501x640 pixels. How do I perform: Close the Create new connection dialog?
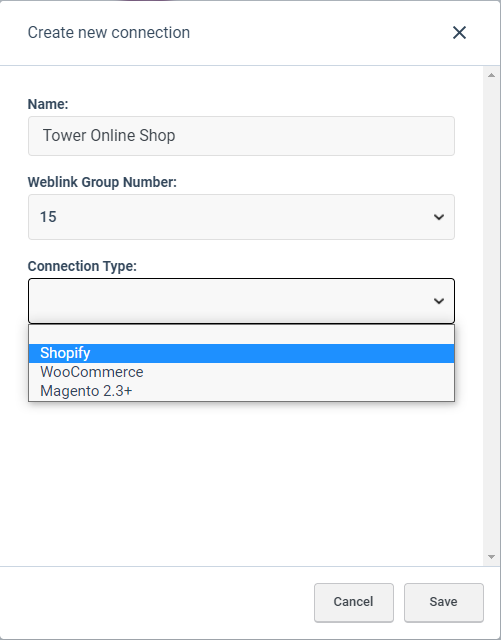coord(459,33)
